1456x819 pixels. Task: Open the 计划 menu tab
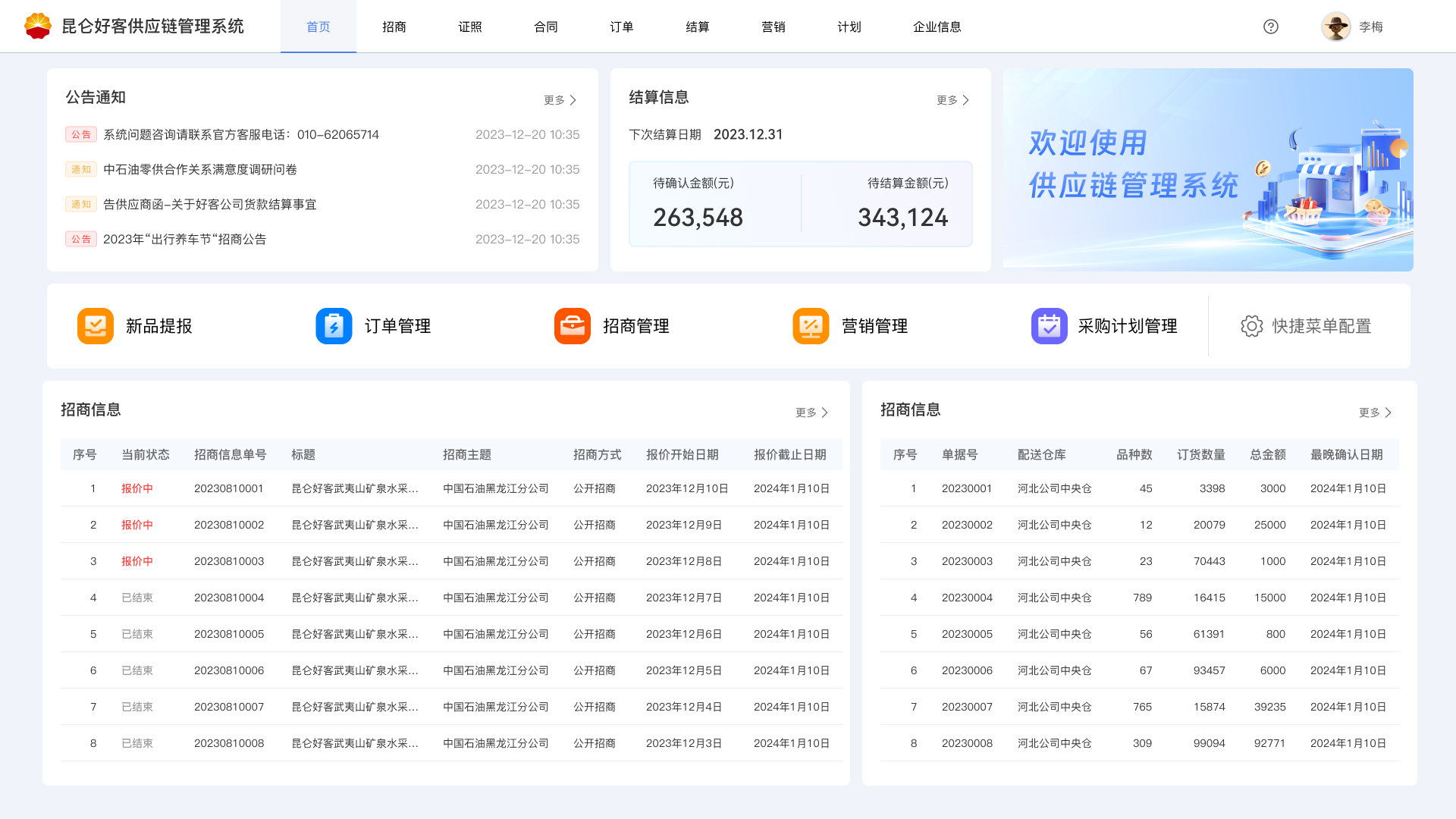[x=849, y=27]
